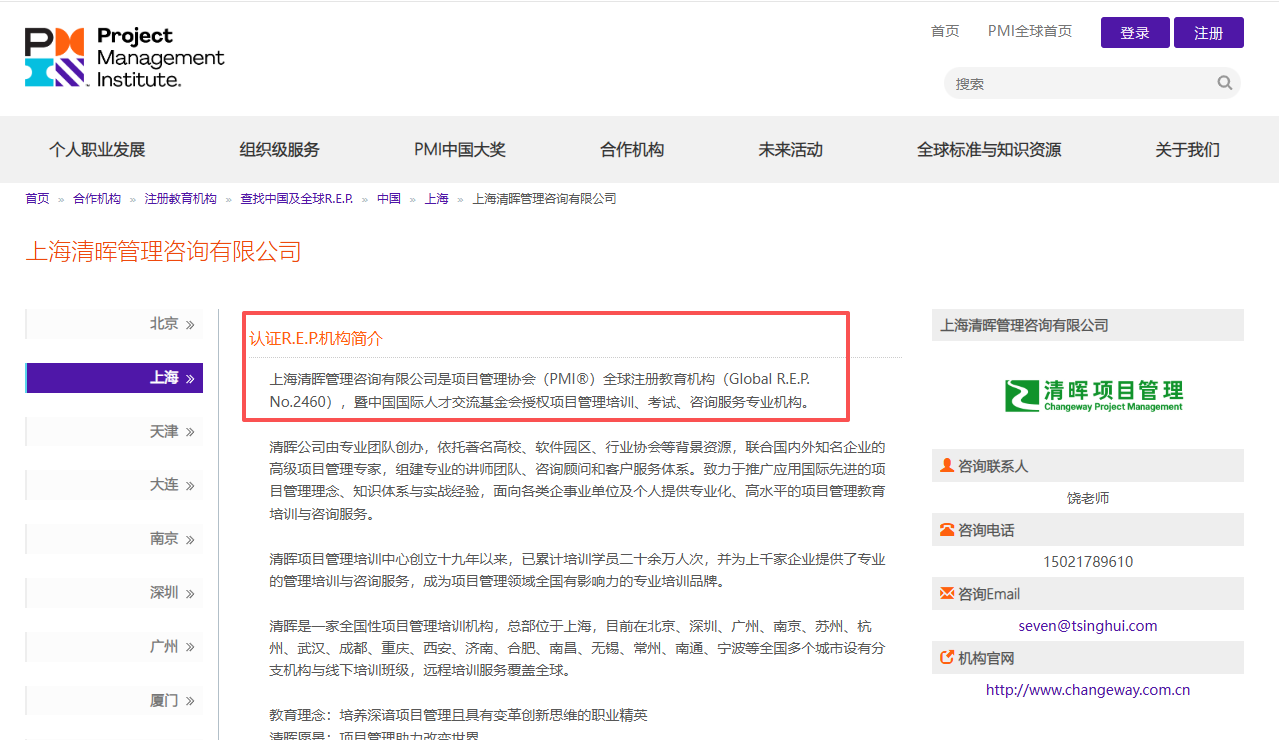Click the phone number 15021789610
Viewport: 1279px width, 740px height.
(x=1088, y=562)
